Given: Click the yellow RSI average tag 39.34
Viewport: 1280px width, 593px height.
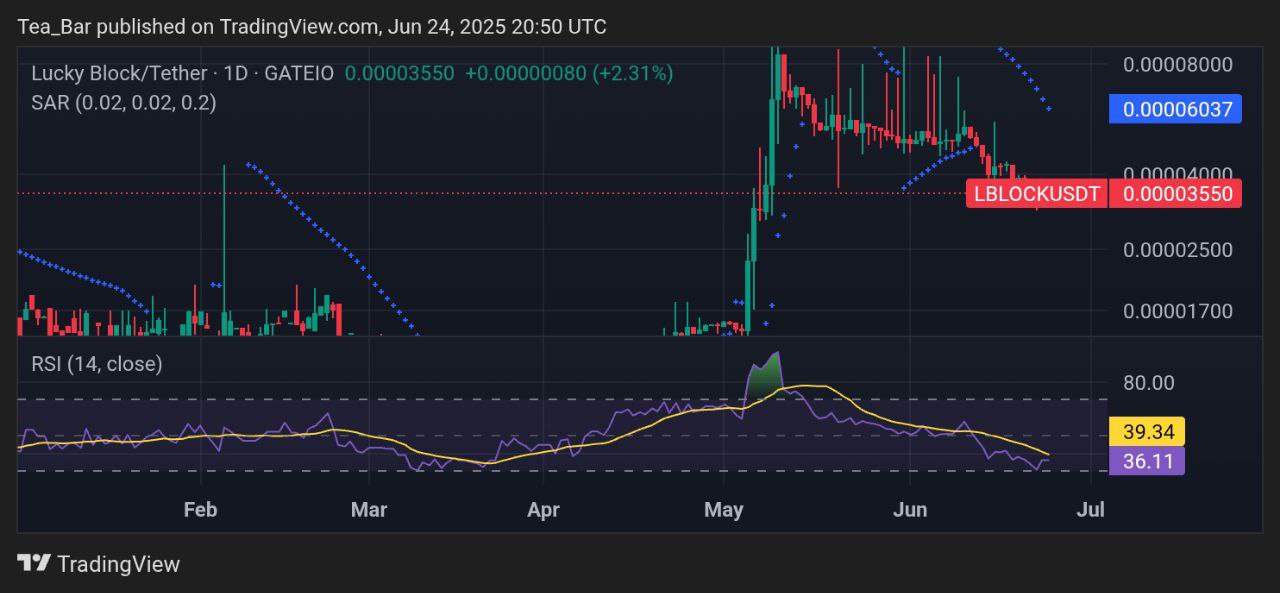Looking at the screenshot, I should pyautogui.click(x=1147, y=431).
